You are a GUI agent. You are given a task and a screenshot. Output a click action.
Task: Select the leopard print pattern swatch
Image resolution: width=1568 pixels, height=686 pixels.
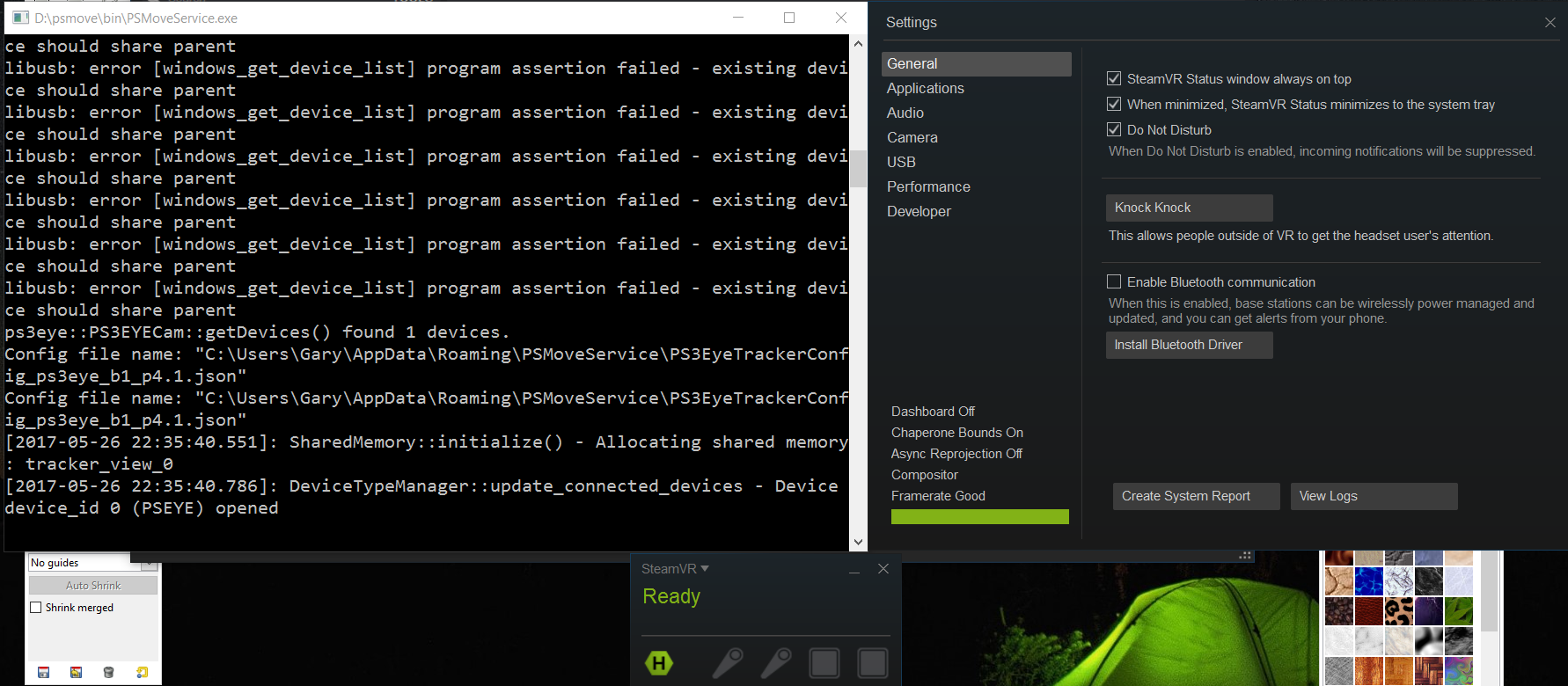coord(1399,611)
